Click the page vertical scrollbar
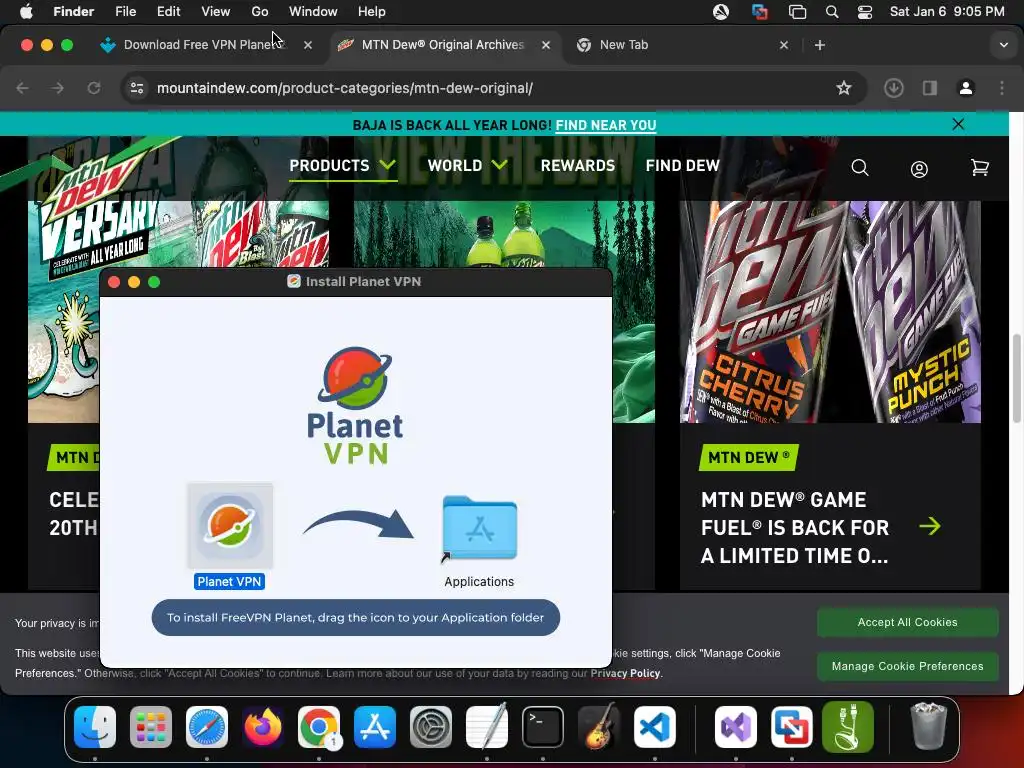This screenshot has width=1024, height=768. pos(1016,379)
